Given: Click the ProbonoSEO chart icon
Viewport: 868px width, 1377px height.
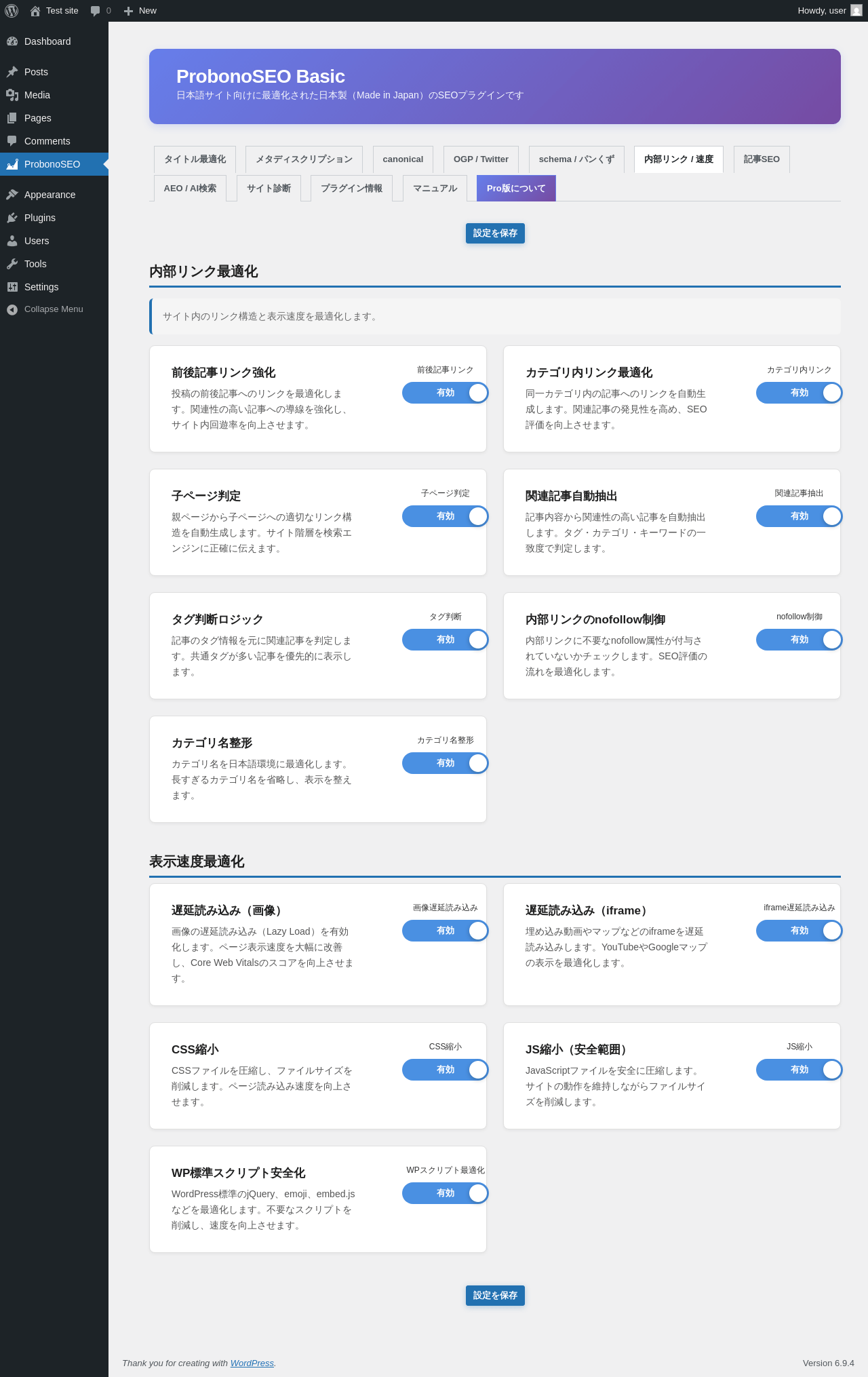Looking at the screenshot, I should (x=12, y=164).
